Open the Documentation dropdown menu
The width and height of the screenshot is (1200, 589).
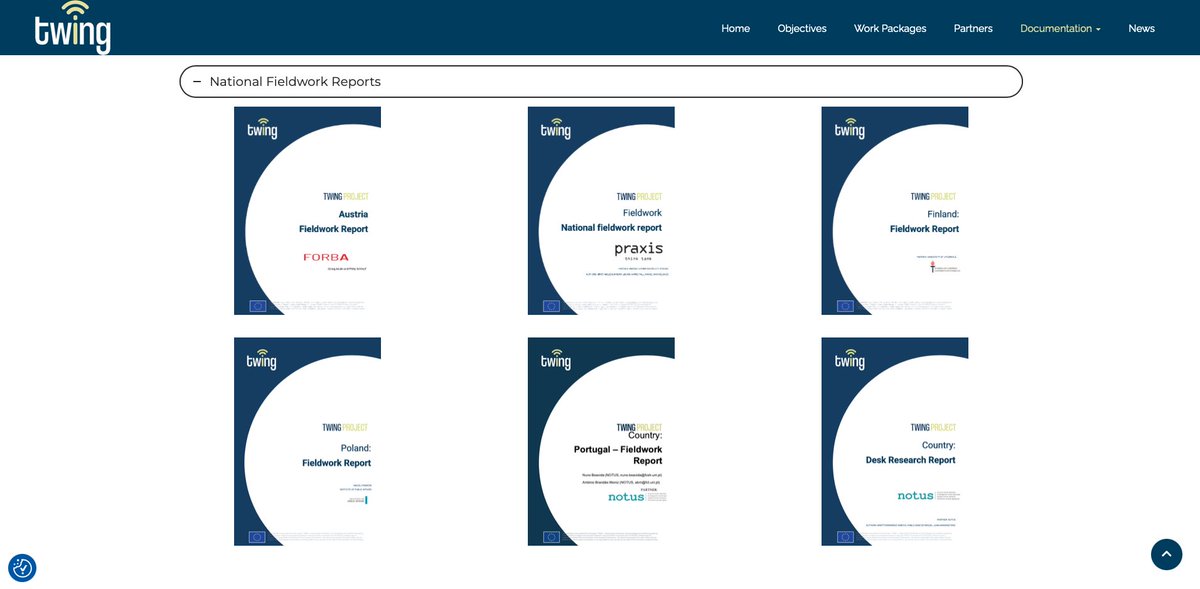click(x=1060, y=29)
